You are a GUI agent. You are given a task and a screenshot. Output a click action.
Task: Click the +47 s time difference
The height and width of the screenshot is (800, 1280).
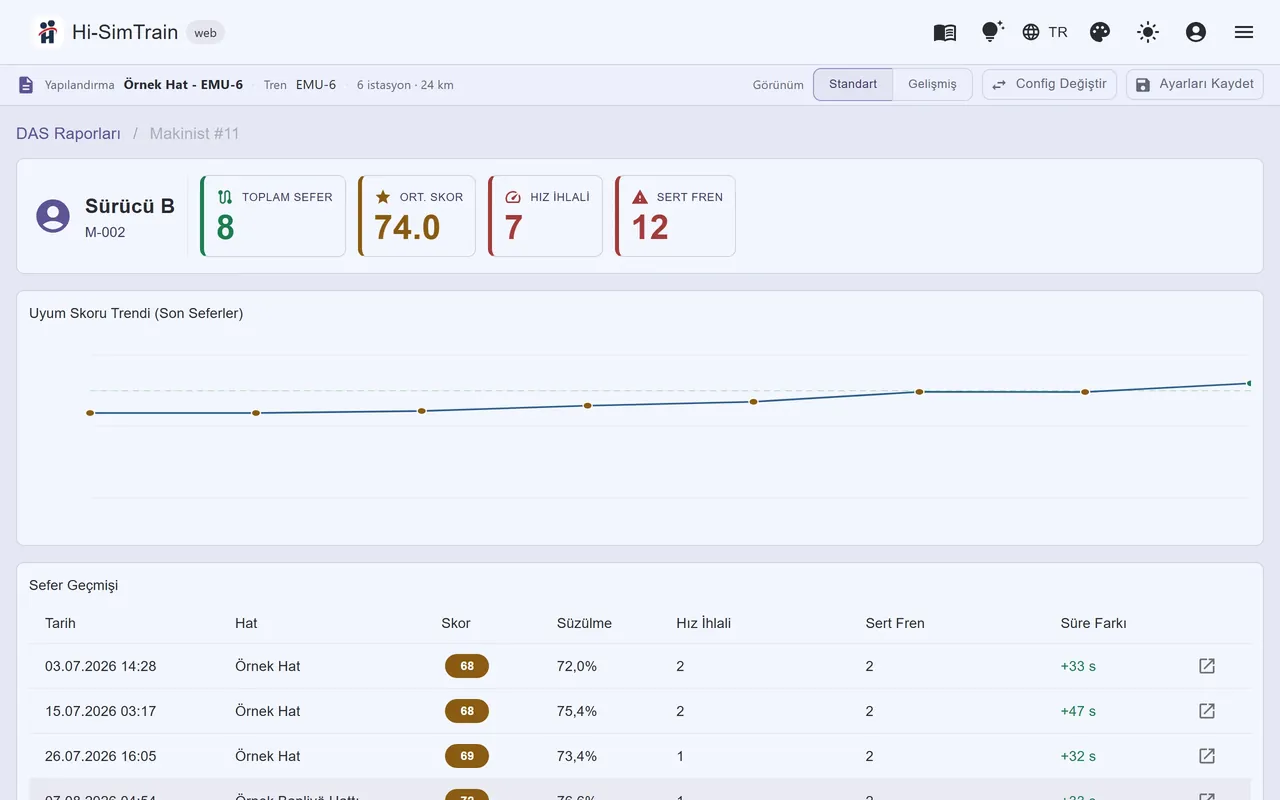pyautogui.click(x=1078, y=711)
